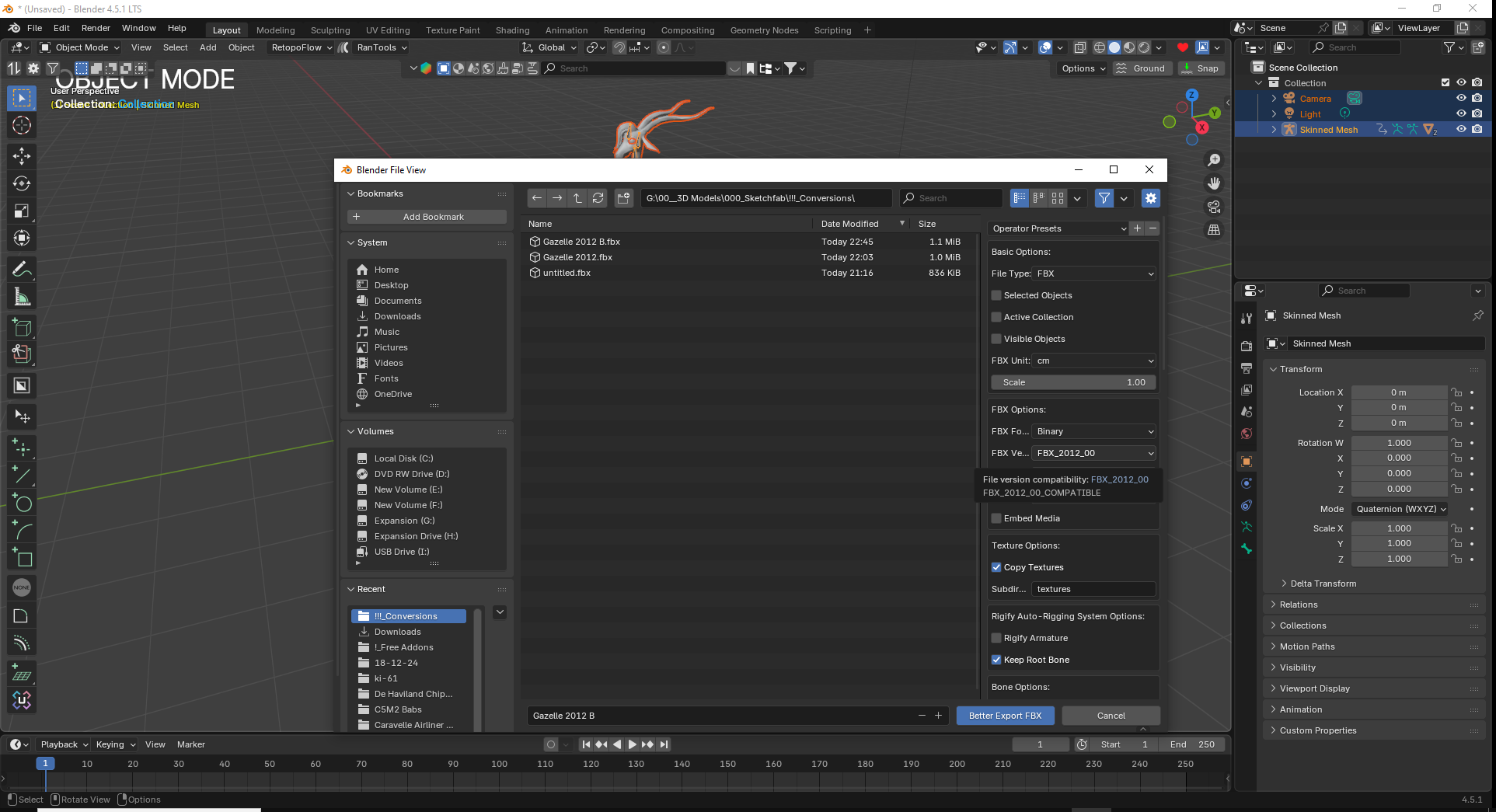Enable the Selected Objects checkbox
Viewport: 1496px width, 812px height.
pos(996,295)
